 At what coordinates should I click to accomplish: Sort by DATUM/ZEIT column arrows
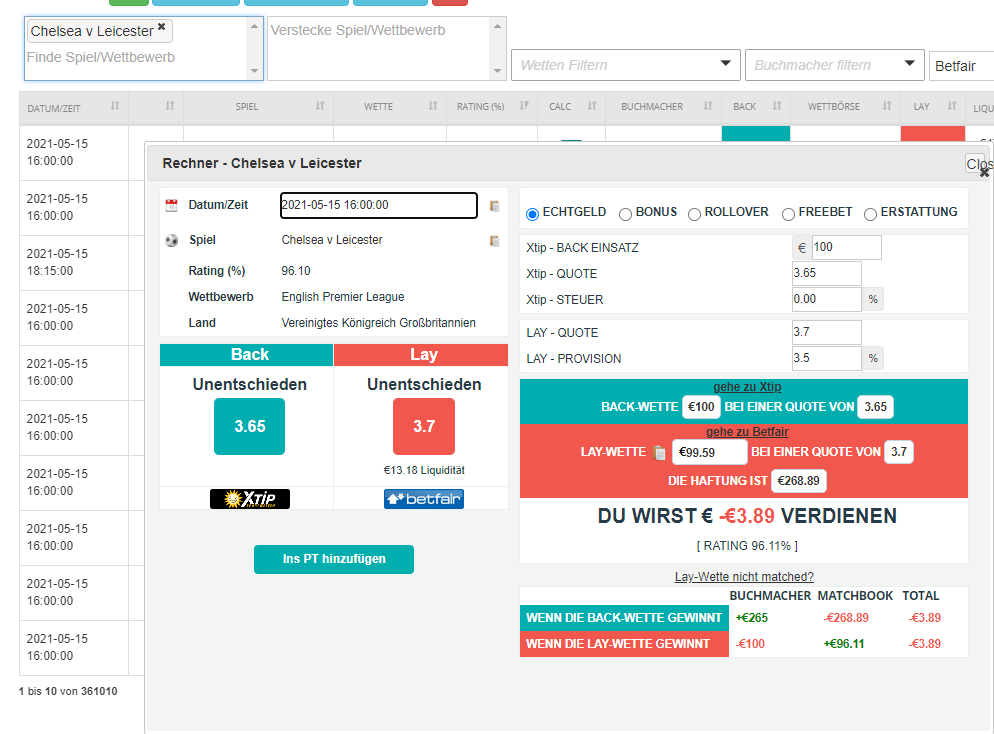tap(115, 106)
